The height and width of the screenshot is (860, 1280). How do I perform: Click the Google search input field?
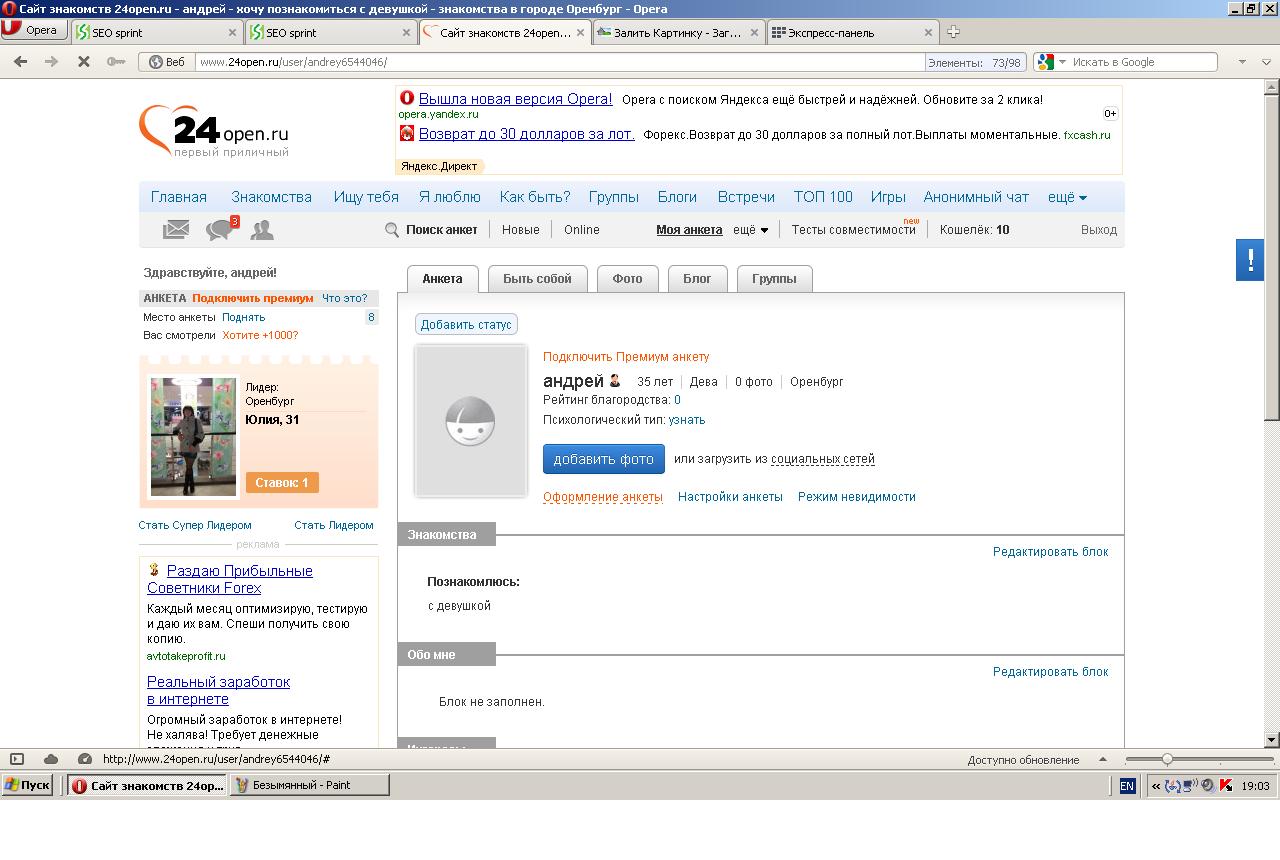click(x=1142, y=62)
